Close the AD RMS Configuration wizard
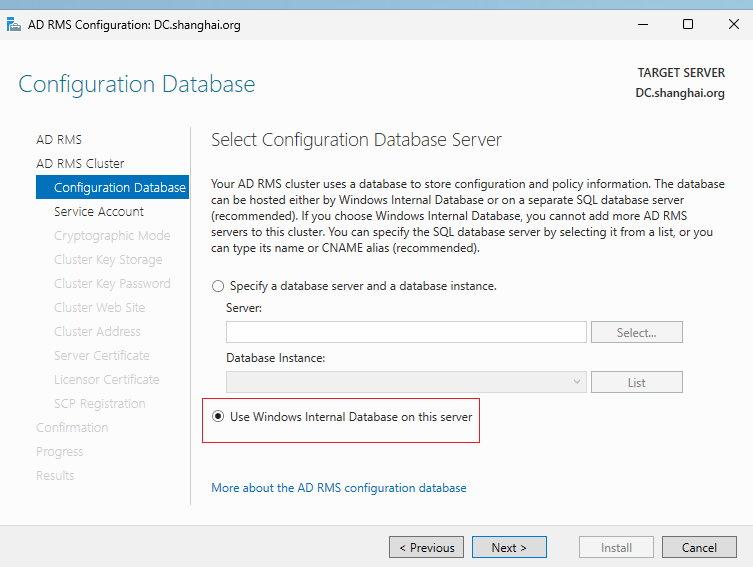Viewport: 753px width, 567px height. [x=733, y=24]
